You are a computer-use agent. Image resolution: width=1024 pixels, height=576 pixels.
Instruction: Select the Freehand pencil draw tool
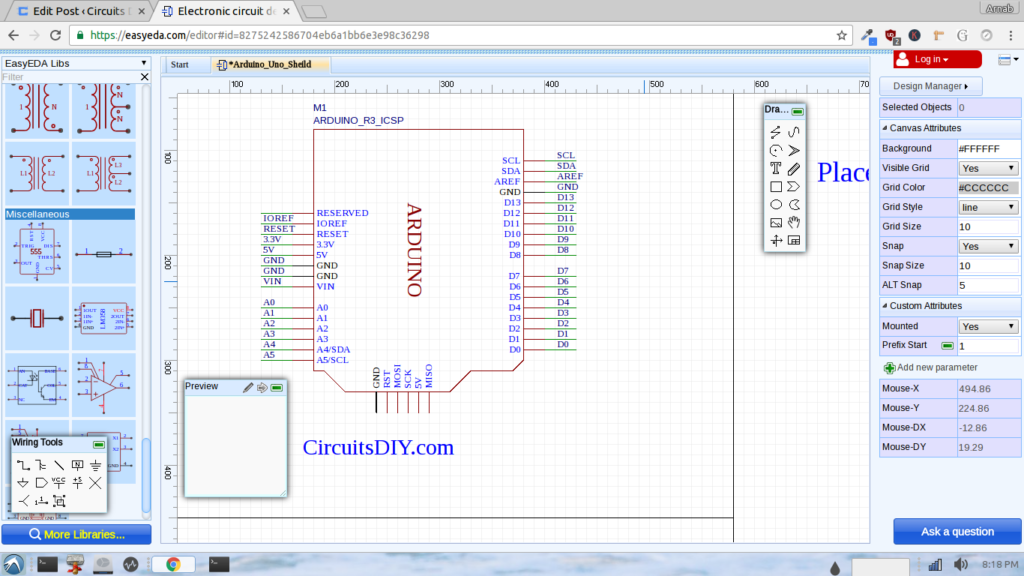click(793, 168)
